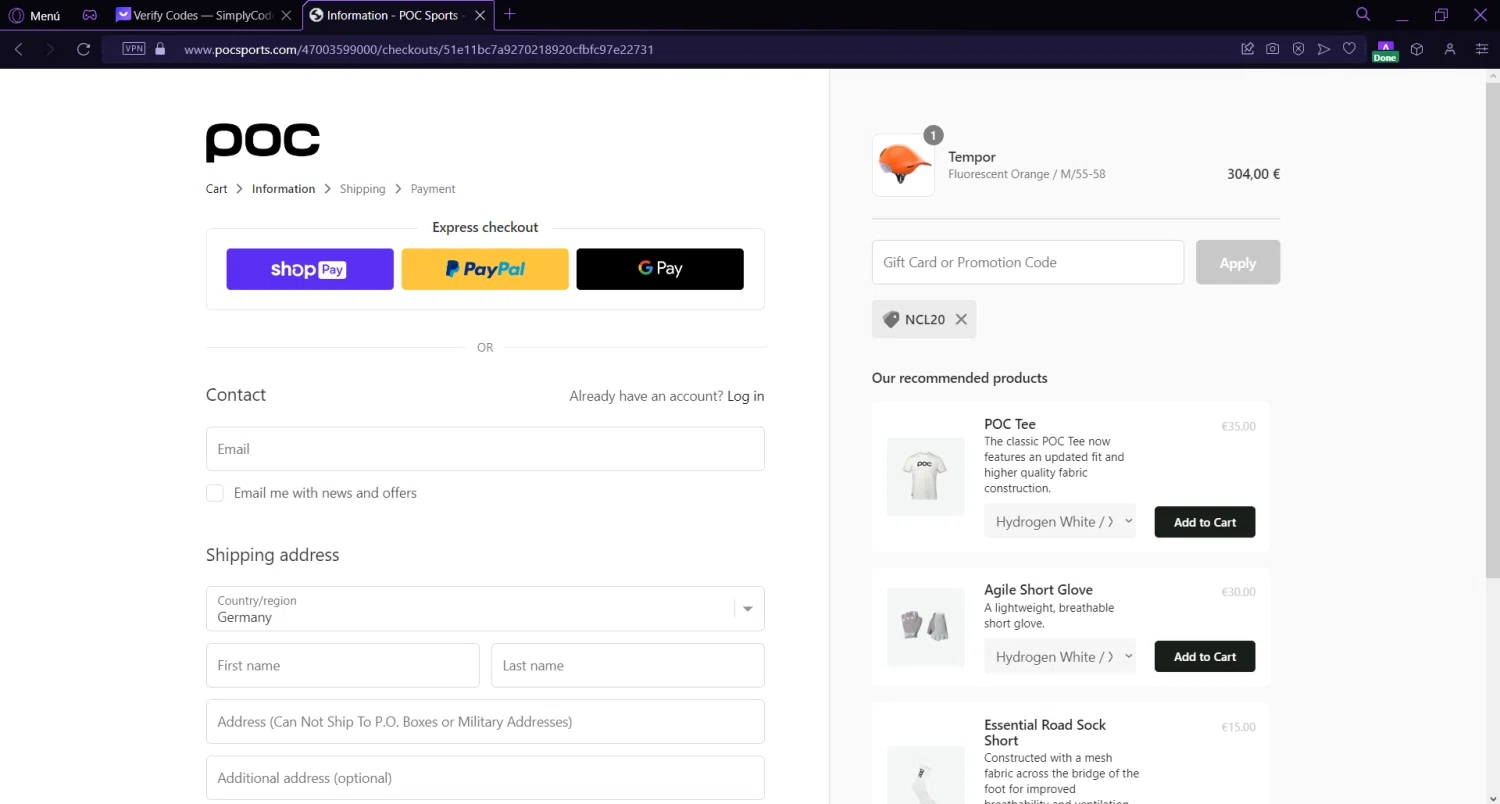Click the Payment breadcrumb step
1500x804 pixels.
433,189
